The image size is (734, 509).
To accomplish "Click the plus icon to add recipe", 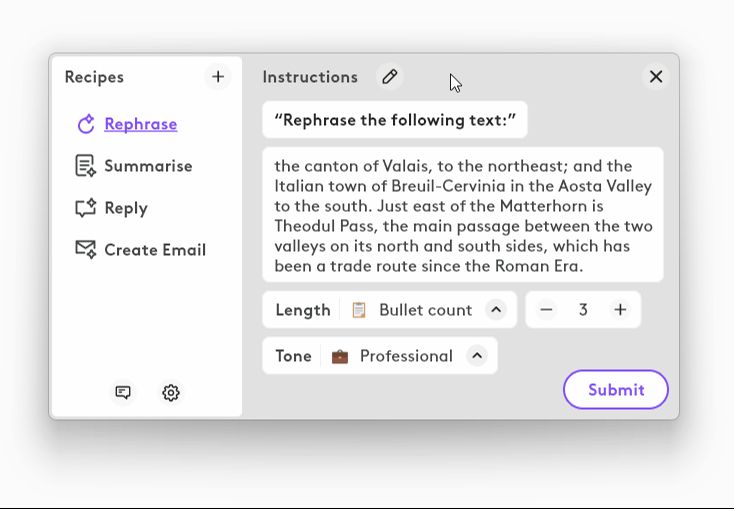I will tap(218, 77).
